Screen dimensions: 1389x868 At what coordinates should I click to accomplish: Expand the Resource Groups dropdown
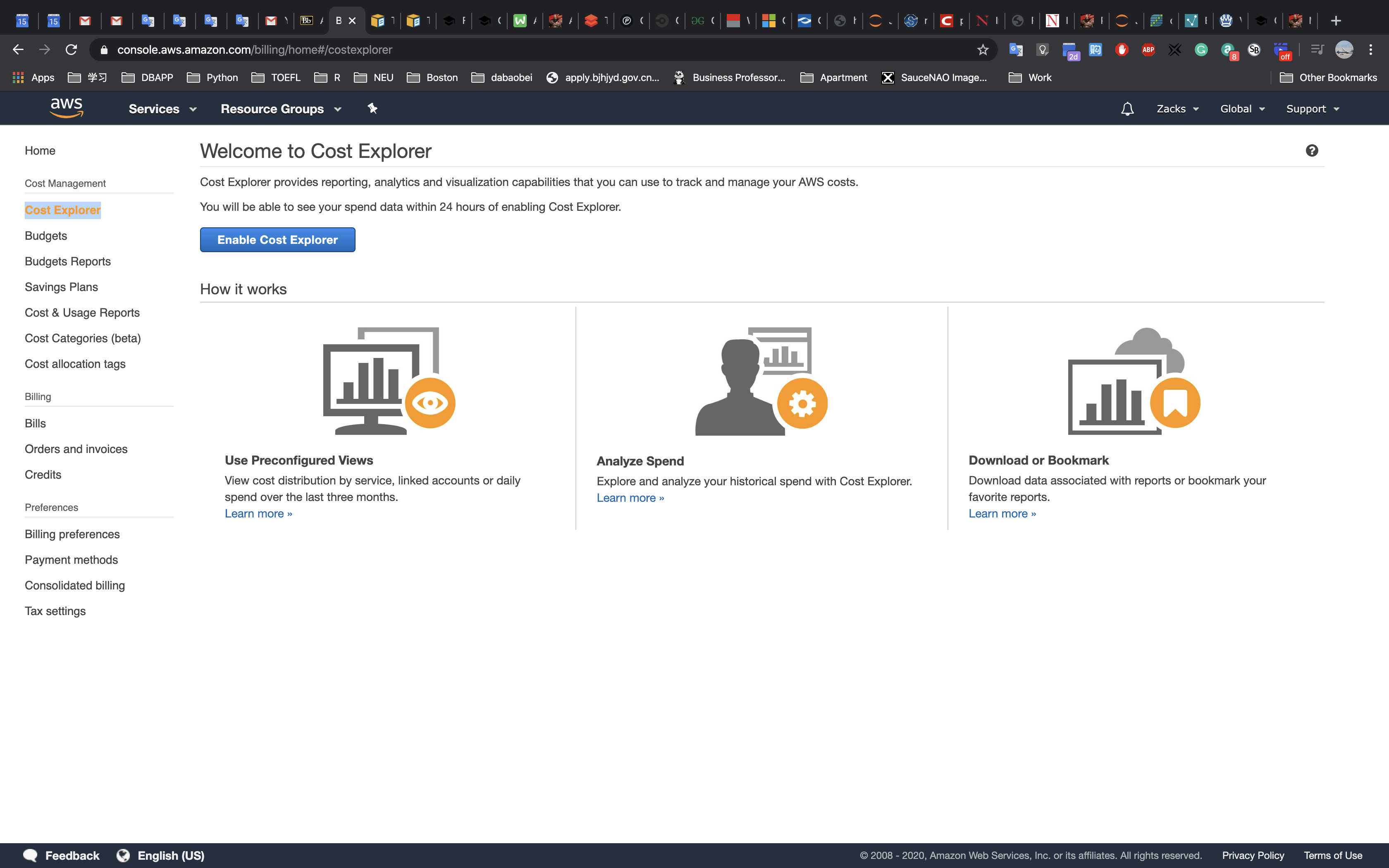(x=281, y=109)
